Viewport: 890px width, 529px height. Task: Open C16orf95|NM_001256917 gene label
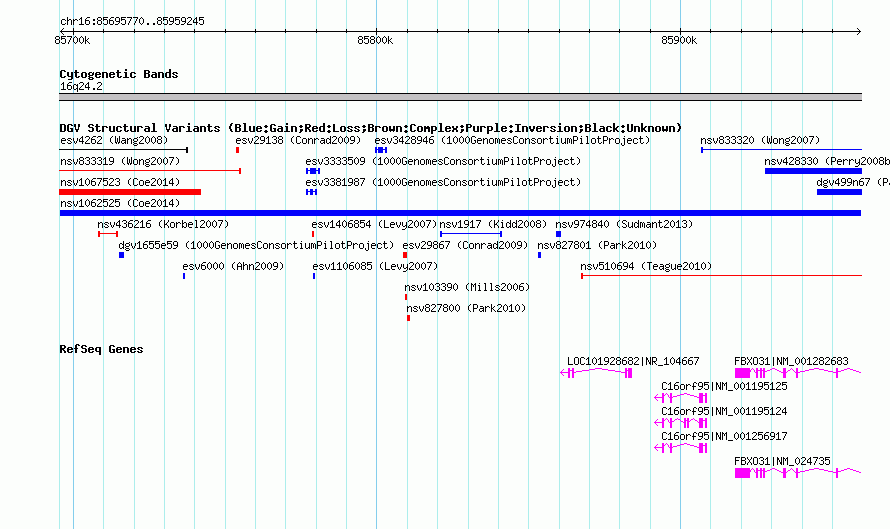724,436
